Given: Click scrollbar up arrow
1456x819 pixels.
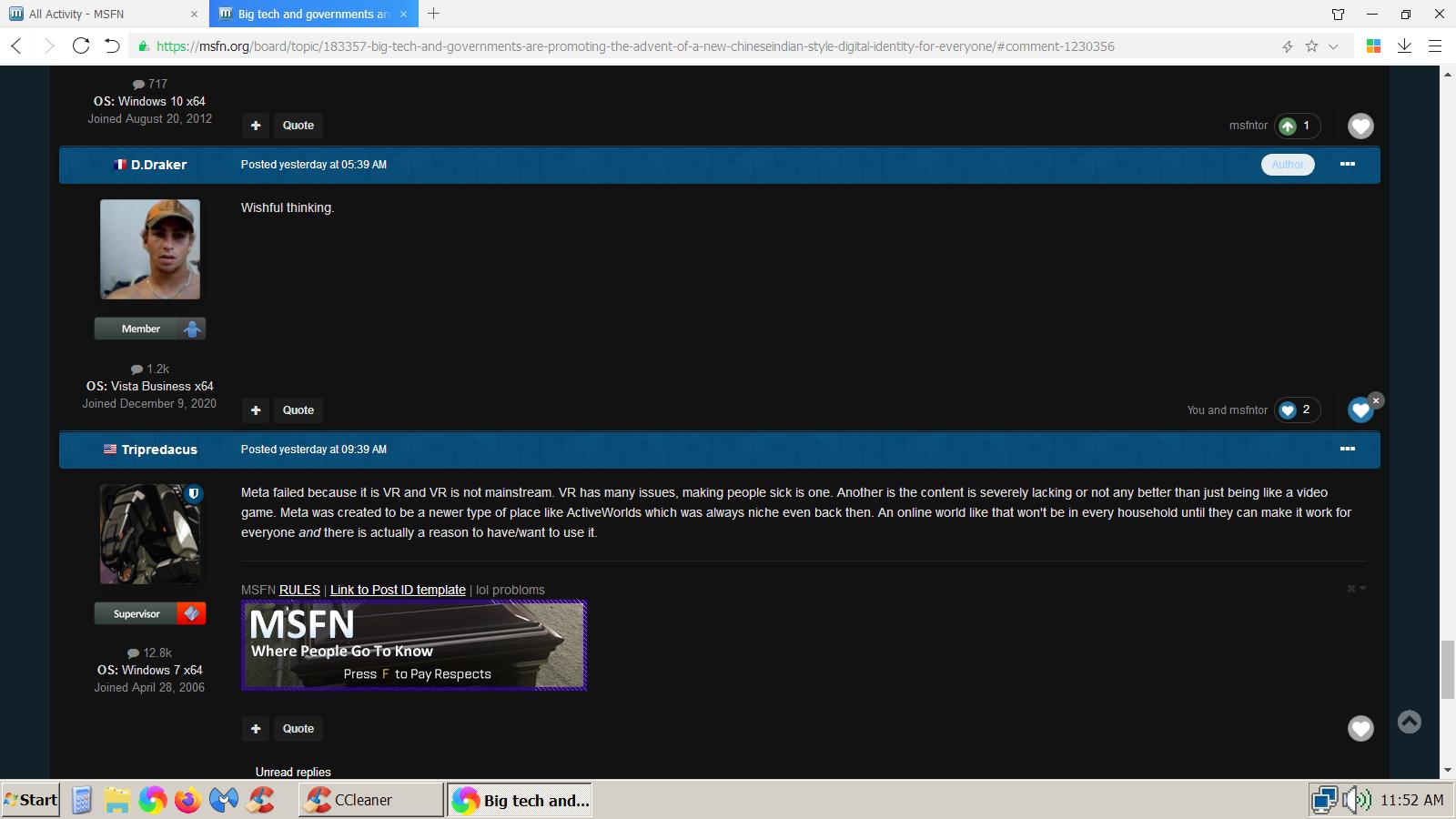Looking at the screenshot, I should click(1447, 74).
